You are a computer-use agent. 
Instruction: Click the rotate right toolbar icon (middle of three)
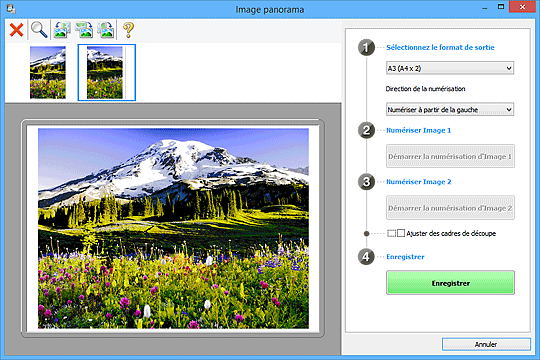pyautogui.click(x=84, y=30)
